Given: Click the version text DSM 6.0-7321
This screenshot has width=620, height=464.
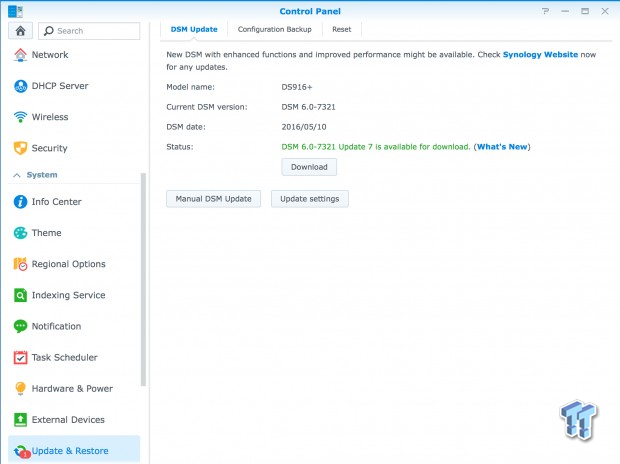Looking at the screenshot, I should click(308, 107).
